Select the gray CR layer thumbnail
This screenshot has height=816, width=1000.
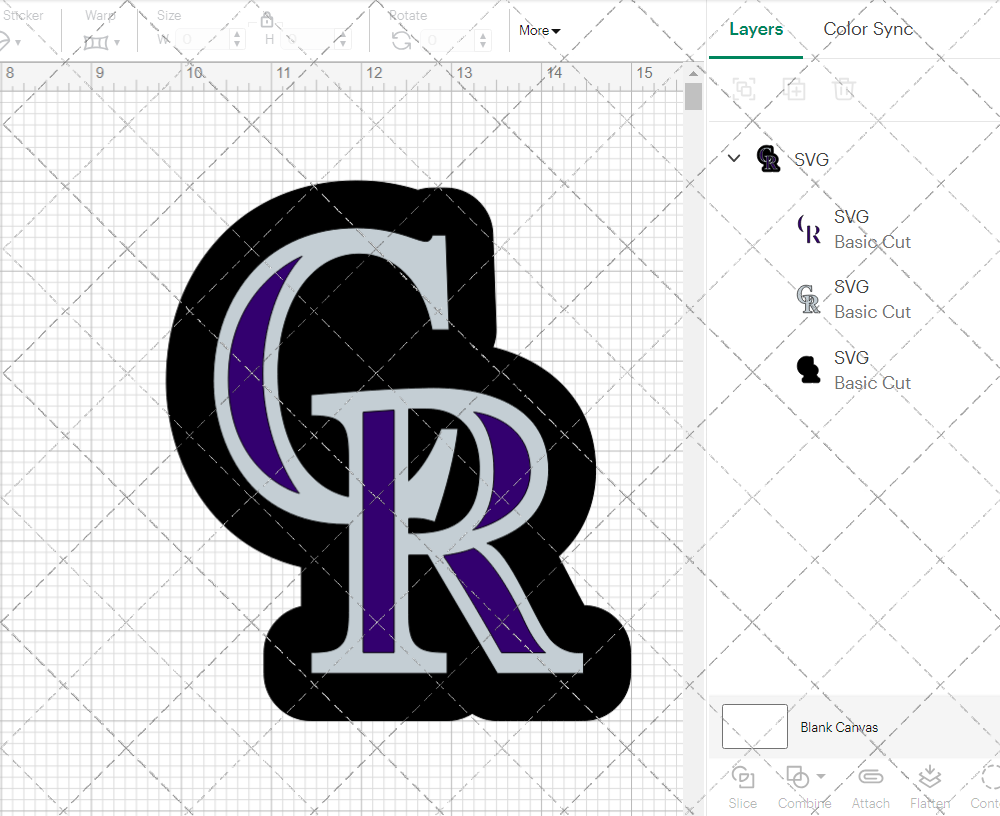coord(809,299)
